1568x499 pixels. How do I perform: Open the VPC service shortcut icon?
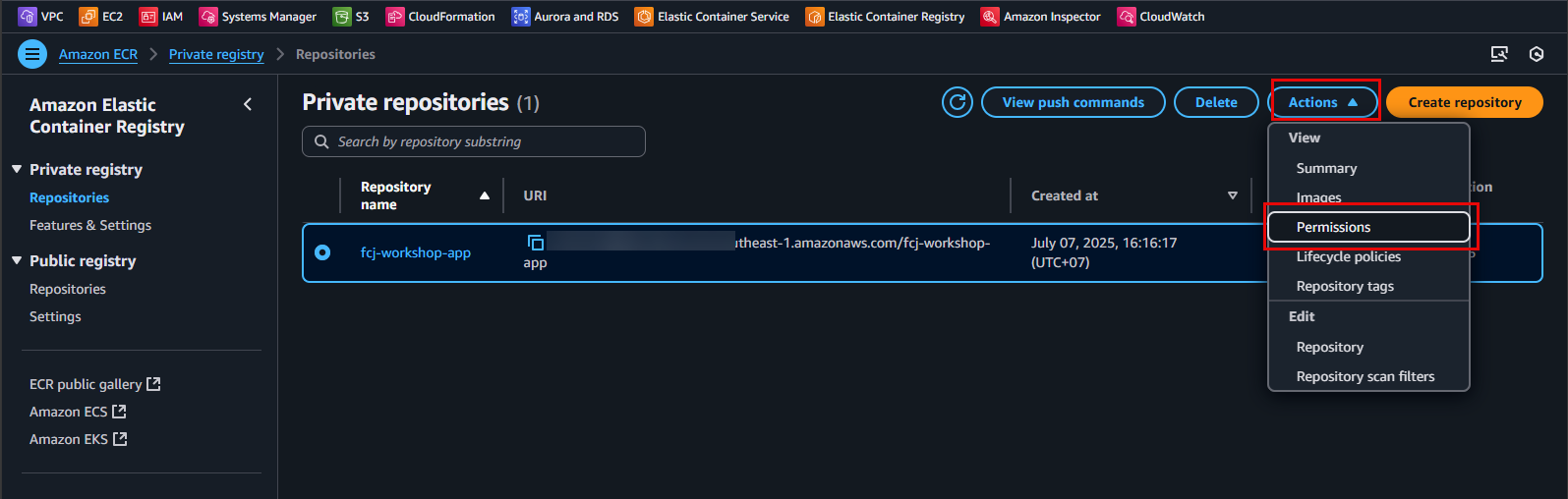click(x=27, y=17)
